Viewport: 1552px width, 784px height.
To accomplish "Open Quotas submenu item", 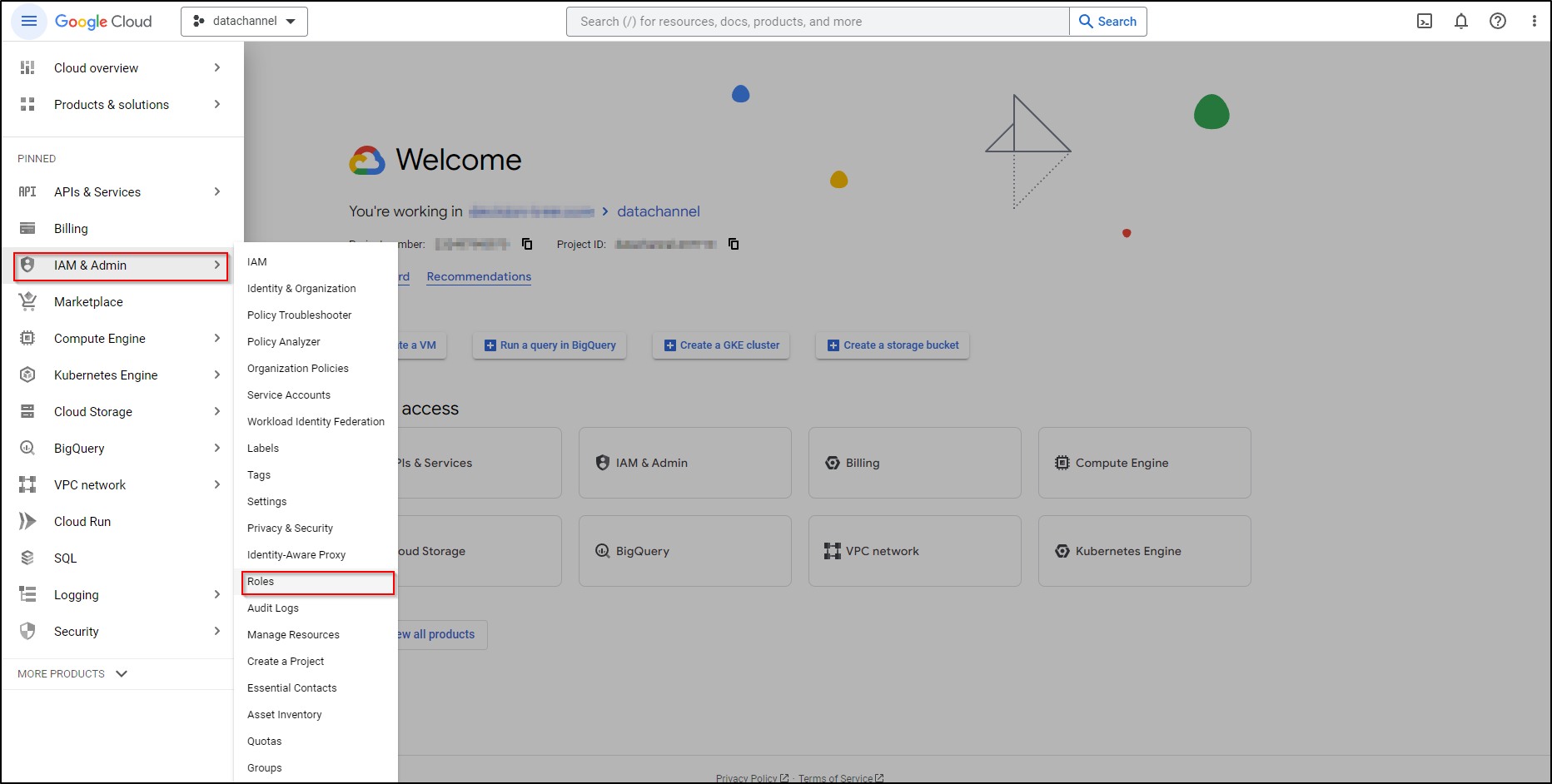I will click(x=316, y=741).
